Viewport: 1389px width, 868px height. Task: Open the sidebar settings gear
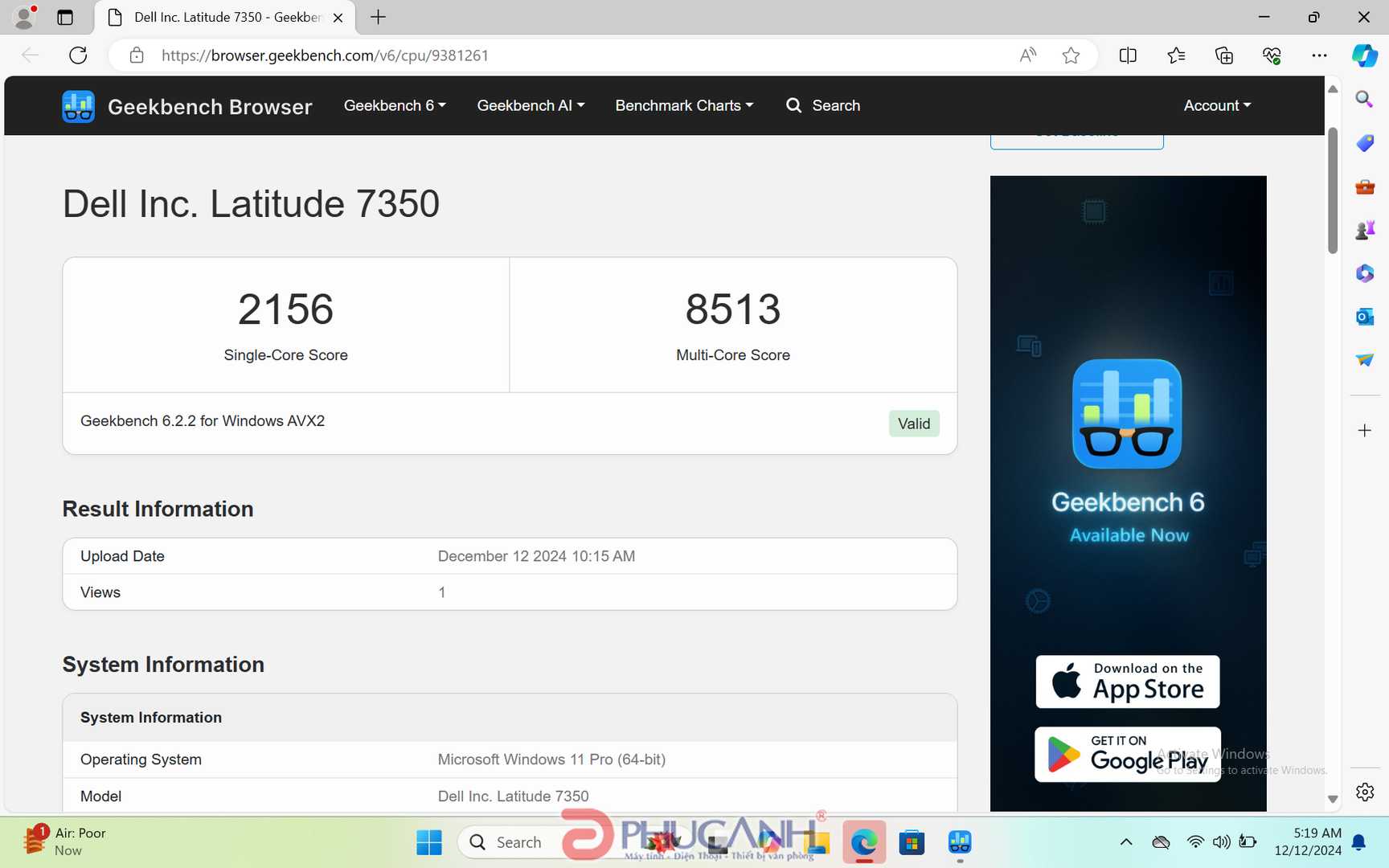click(1365, 792)
